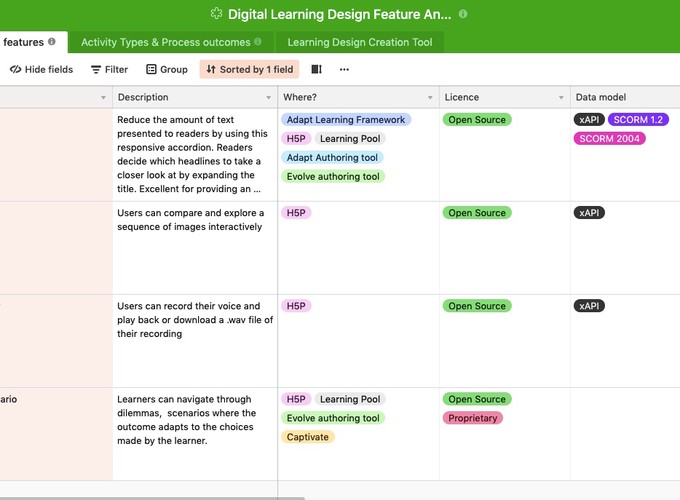Click the base icon beside Digital Learning title
Screen dimensions: 680x500
(x=216, y=14)
